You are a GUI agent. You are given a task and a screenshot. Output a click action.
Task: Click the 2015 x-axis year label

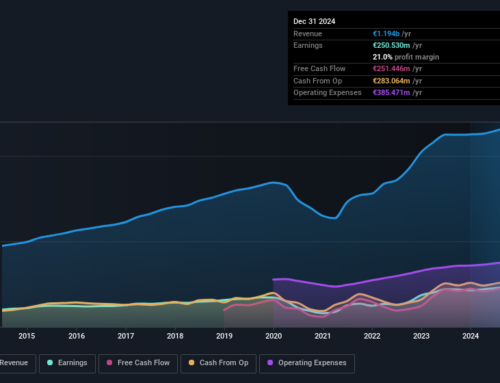point(27,336)
